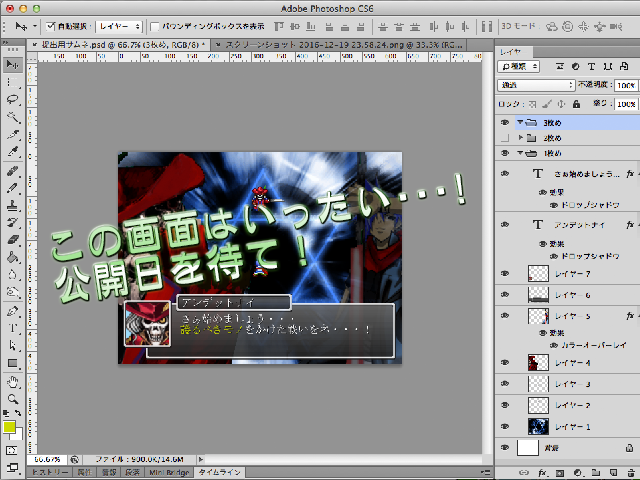
Task: Enable show bounding box checkbox
Action: click(x=155, y=27)
